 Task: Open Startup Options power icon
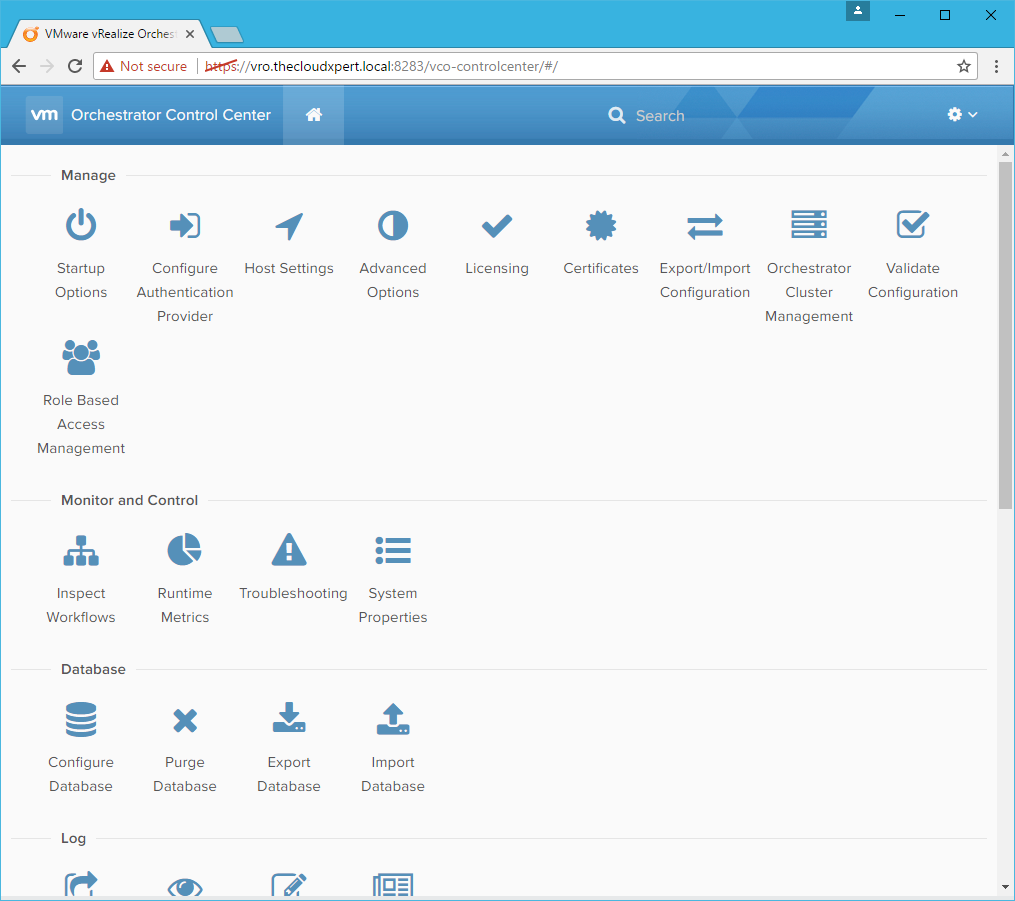pos(81,226)
